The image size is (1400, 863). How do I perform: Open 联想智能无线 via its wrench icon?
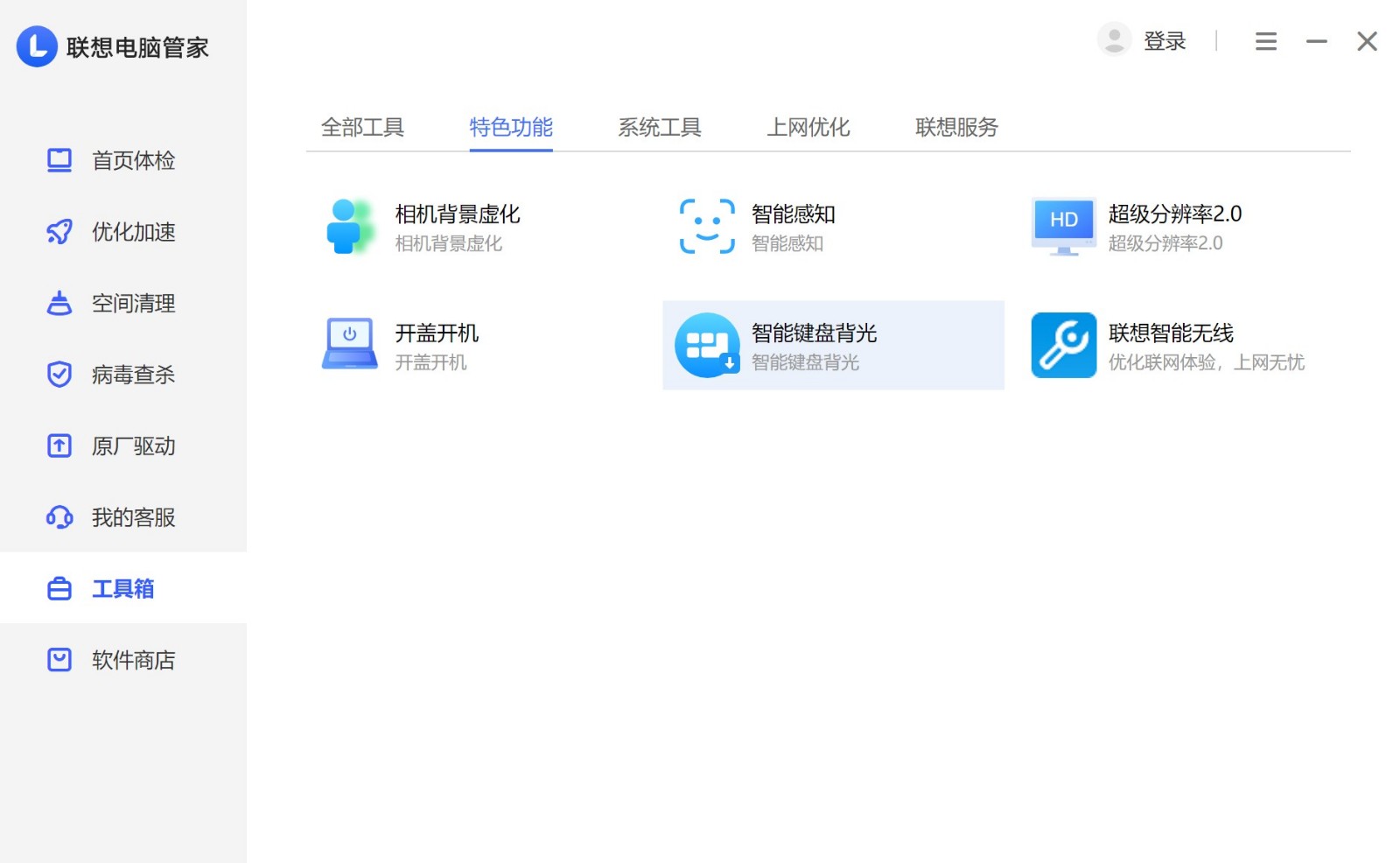point(1063,345)
